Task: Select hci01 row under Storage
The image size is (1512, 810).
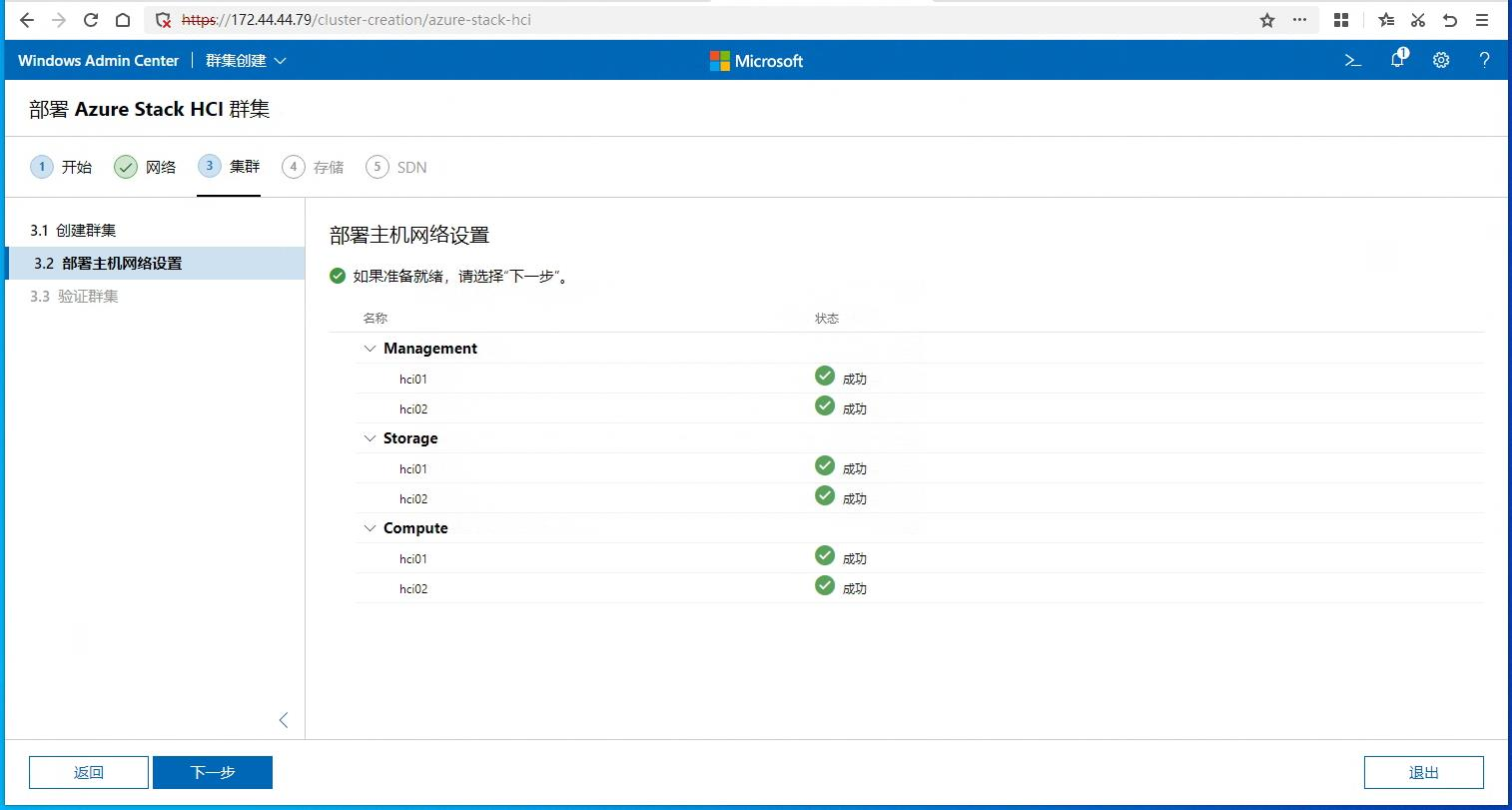Action: (920, 468)
